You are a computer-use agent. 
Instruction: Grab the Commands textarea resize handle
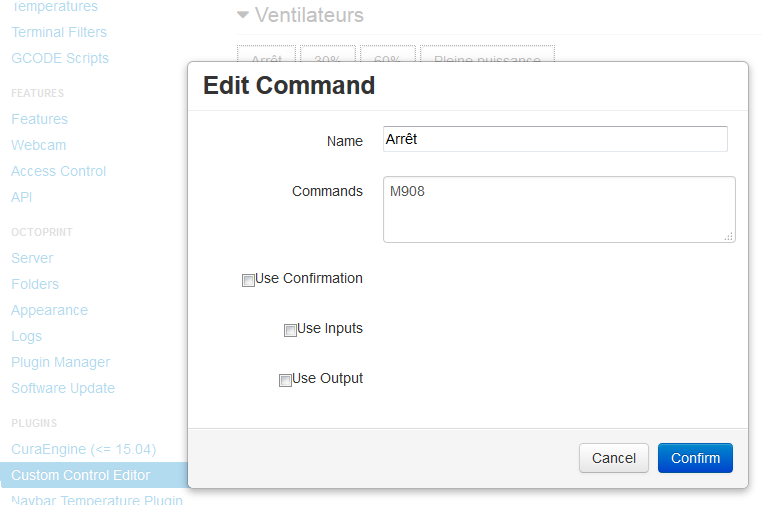(x=728, y=236)
